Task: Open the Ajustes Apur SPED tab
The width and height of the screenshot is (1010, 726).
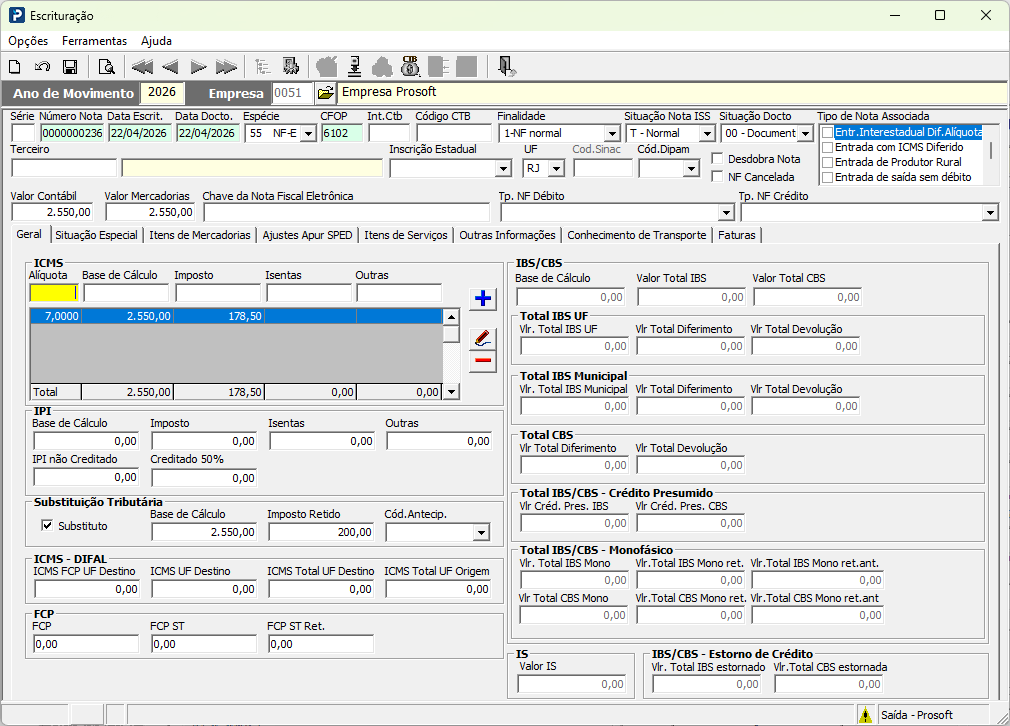Action: coord(307,235)
